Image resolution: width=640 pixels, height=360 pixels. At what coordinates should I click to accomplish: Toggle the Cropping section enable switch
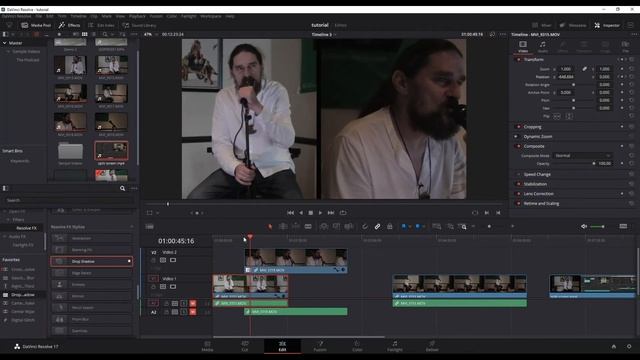[519, 127]
